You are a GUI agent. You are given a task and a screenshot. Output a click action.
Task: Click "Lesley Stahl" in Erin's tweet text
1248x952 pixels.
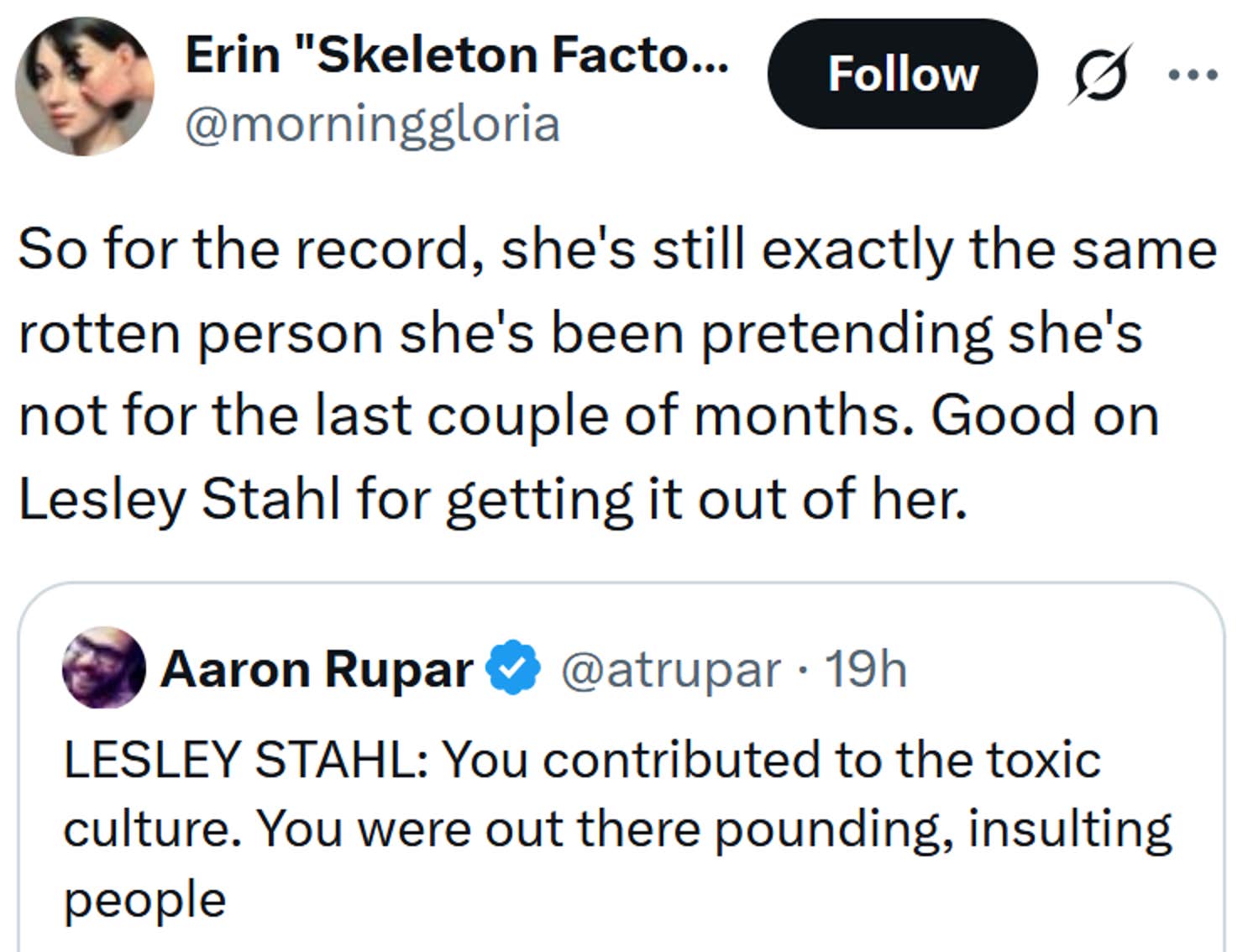point(180,499)
